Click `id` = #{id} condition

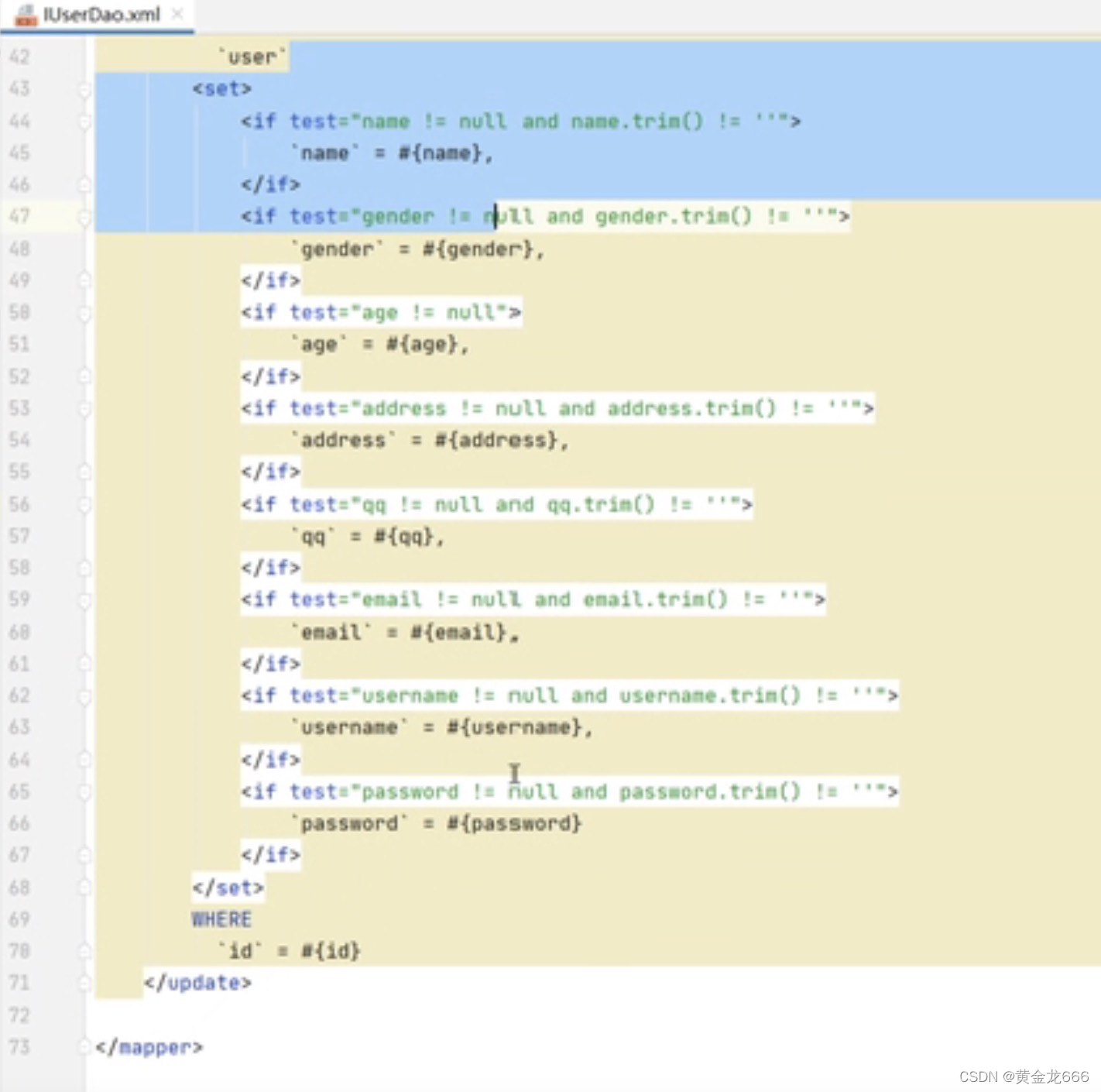point(289,951)
